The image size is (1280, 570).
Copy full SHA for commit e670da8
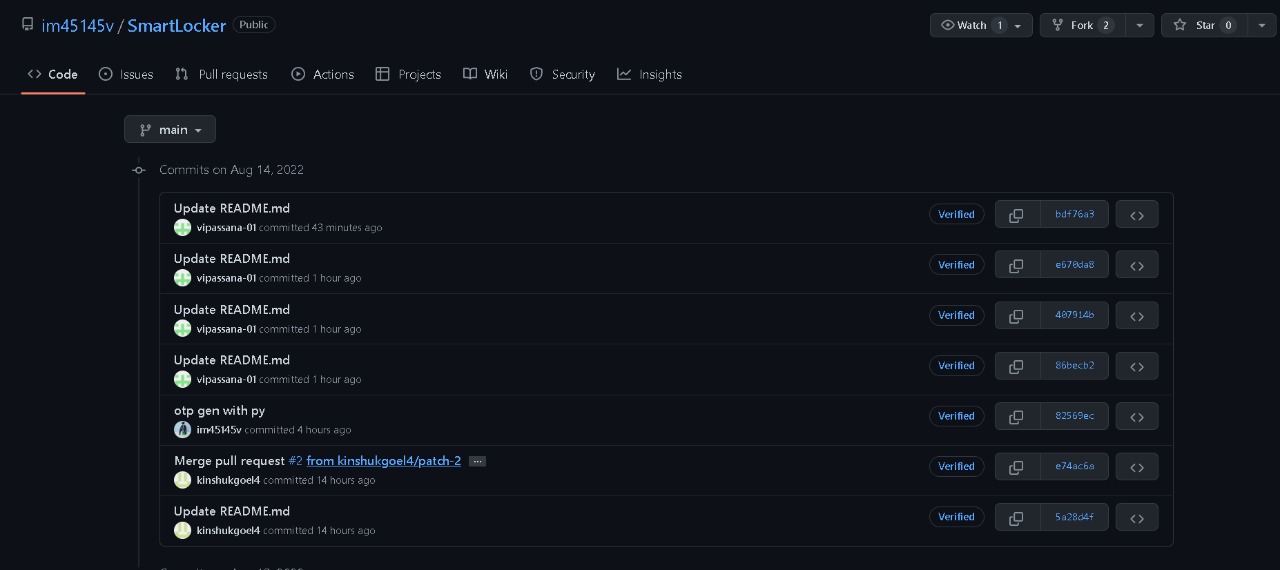[x=1017, y=265]
